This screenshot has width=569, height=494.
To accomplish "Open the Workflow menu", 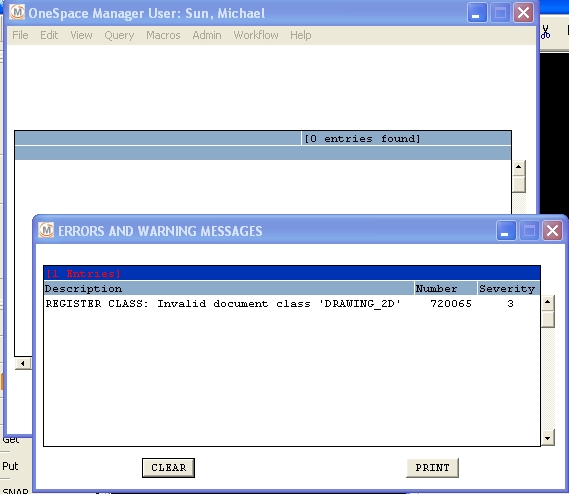I will (x=256, y=35).
